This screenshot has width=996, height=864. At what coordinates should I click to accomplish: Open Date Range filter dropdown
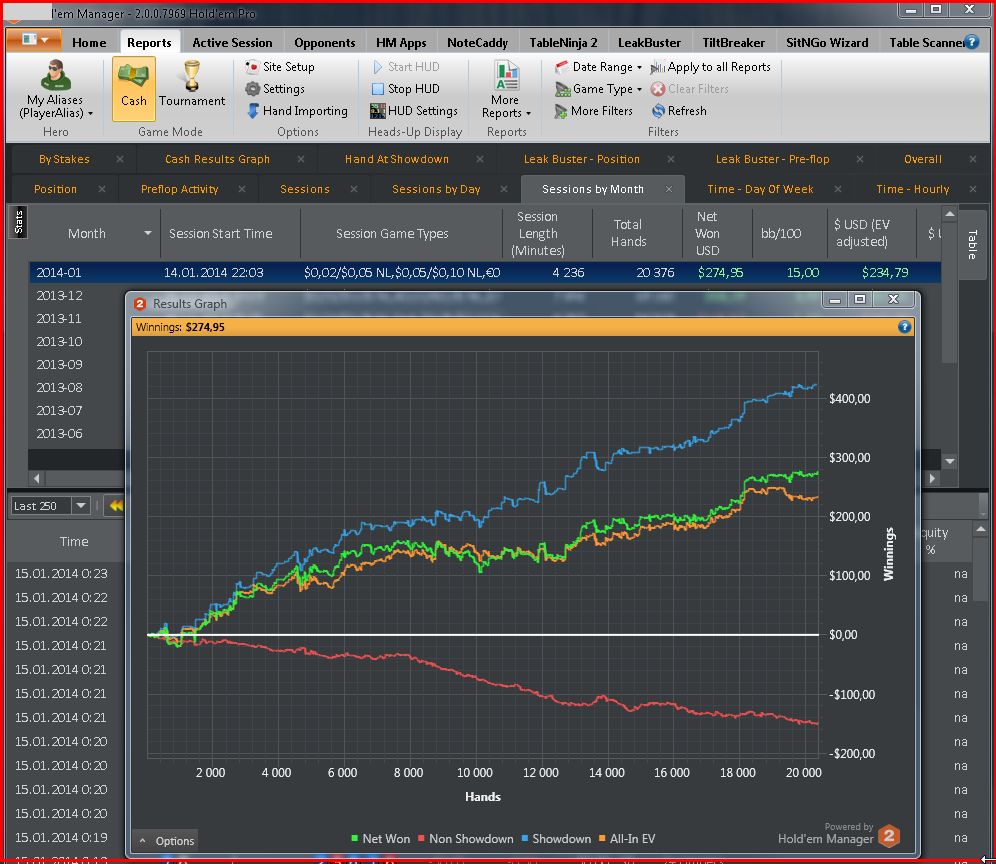[x=598, y=67]
